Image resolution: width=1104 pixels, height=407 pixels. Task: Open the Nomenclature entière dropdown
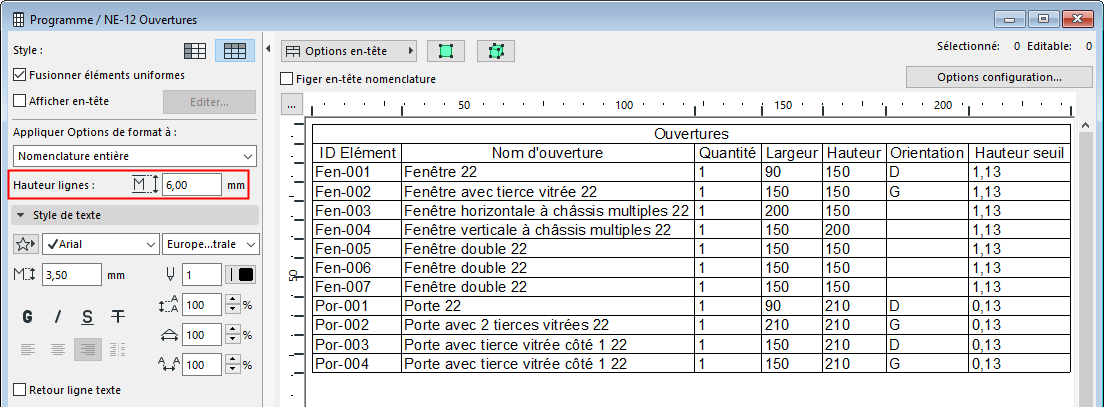(x=135, y=156)
